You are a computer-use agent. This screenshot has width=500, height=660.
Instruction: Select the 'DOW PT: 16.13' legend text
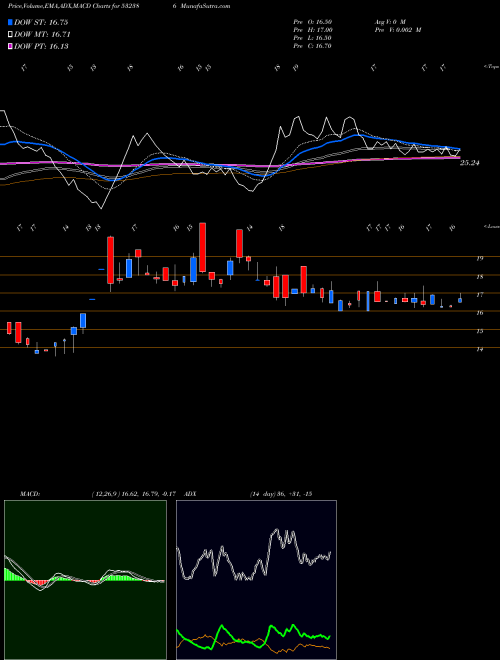coord(41,46)
